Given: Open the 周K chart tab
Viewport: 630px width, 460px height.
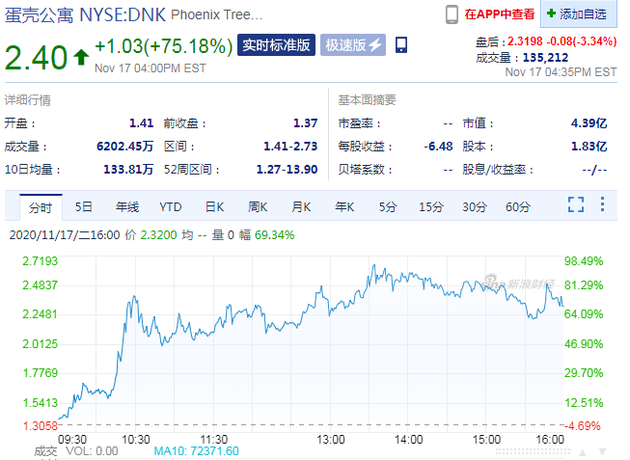Looking at the screenshot, I should (x=258, y=207).
